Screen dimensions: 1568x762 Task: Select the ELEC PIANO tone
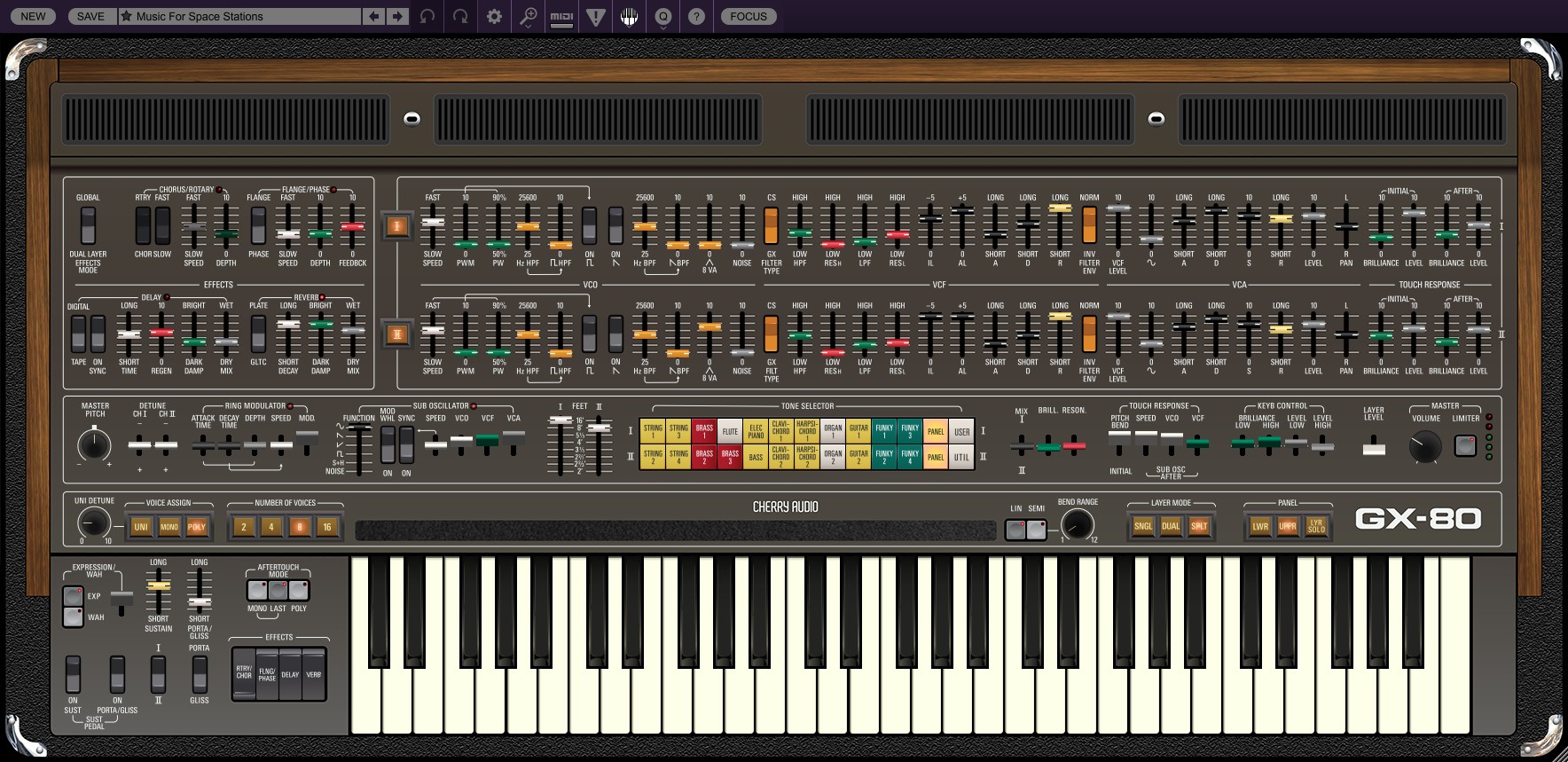(756, 431)
